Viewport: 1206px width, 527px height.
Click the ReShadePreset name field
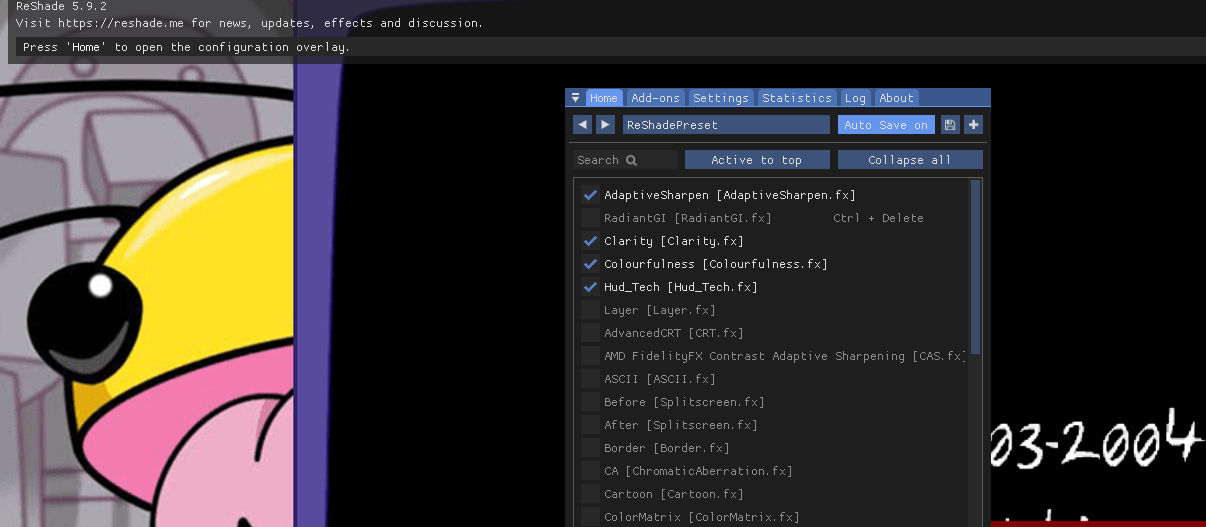point(726,125)
